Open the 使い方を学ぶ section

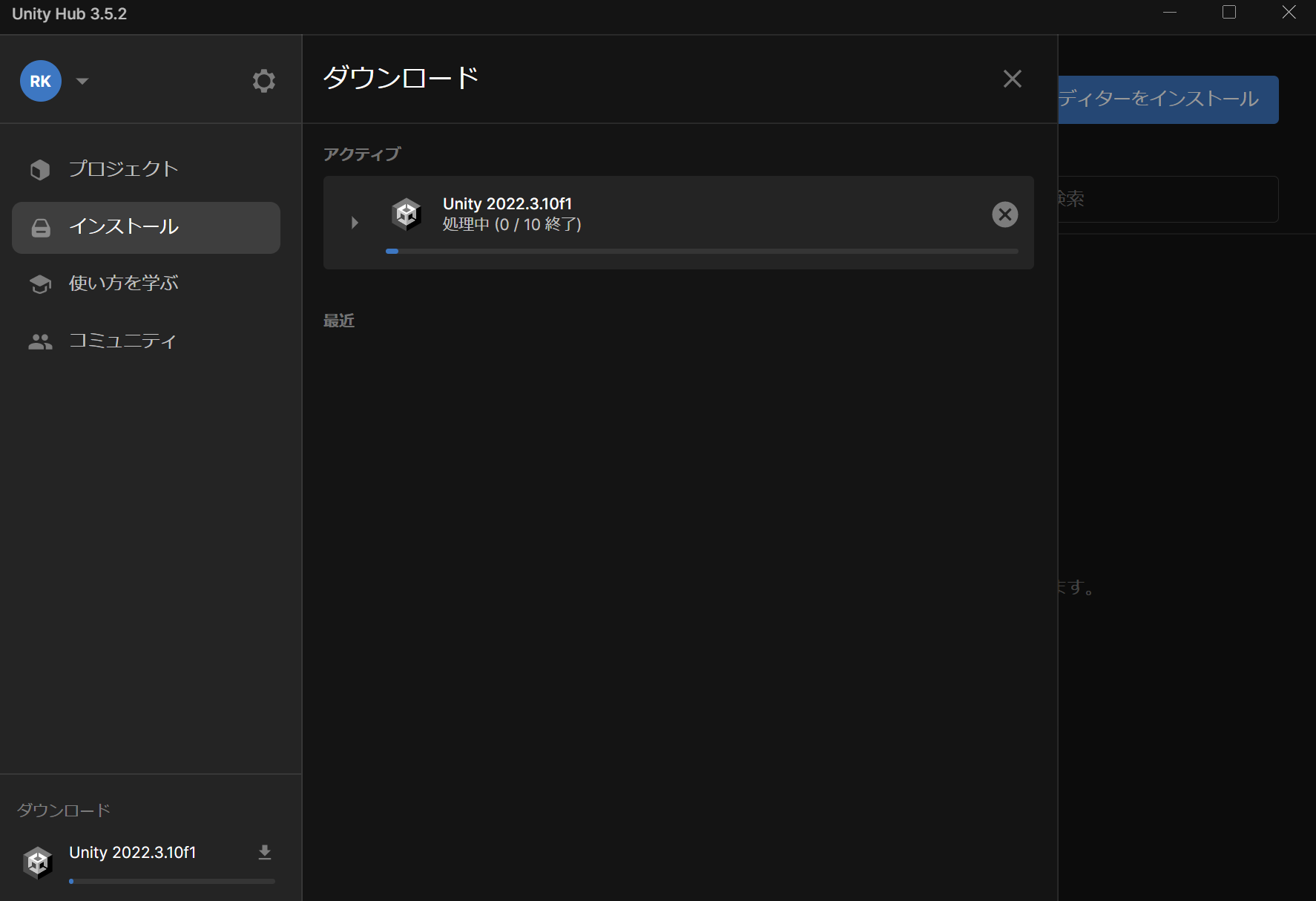point(122,283)
